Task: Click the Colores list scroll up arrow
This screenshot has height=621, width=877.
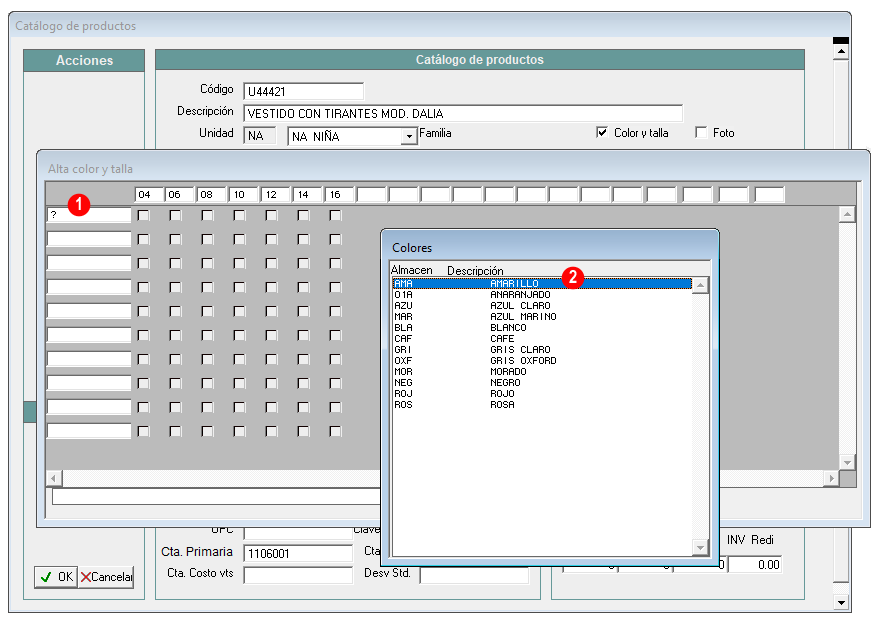Action: click(x=700, y=285)
